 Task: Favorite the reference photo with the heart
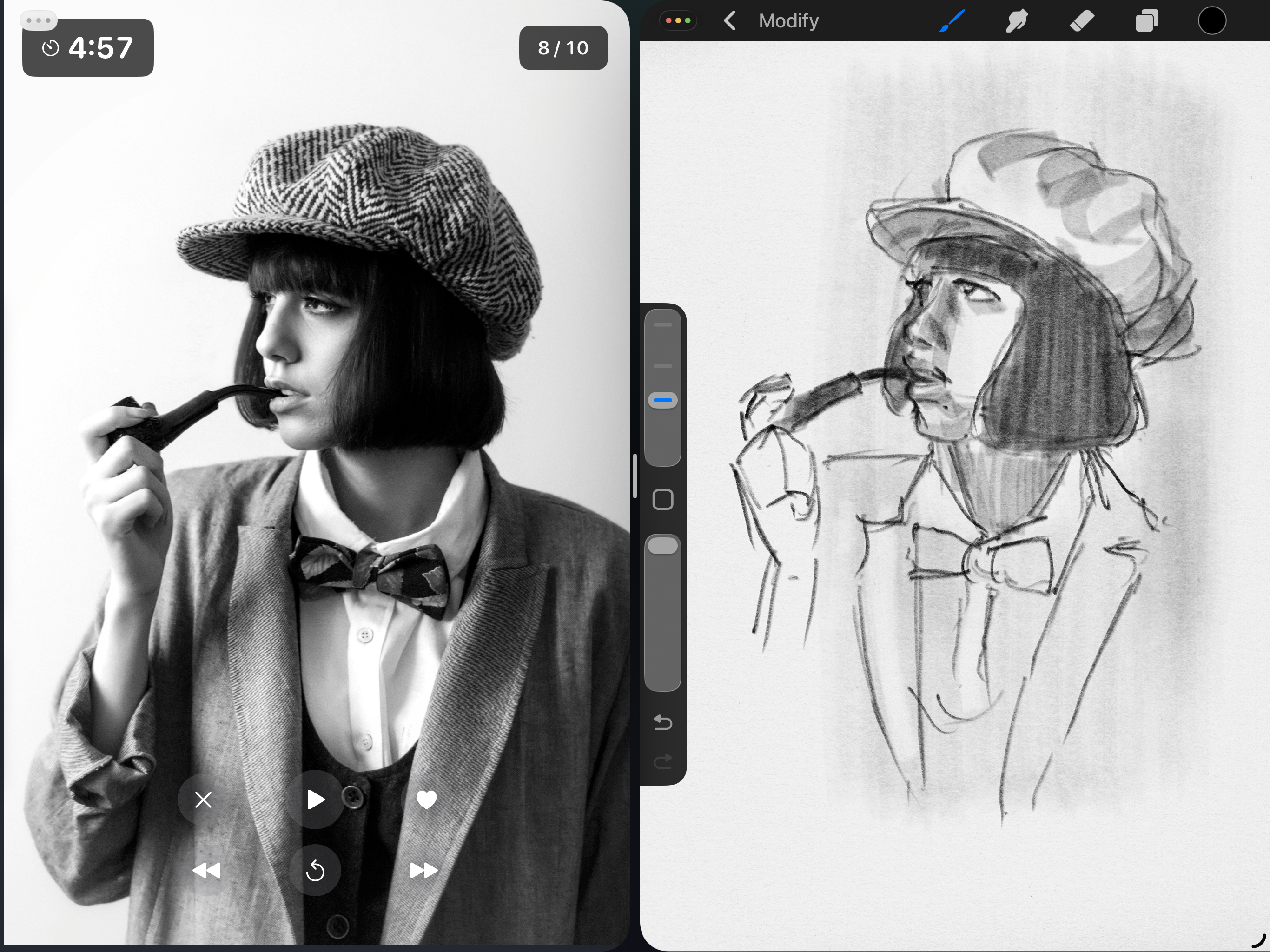tap(427, 800)
